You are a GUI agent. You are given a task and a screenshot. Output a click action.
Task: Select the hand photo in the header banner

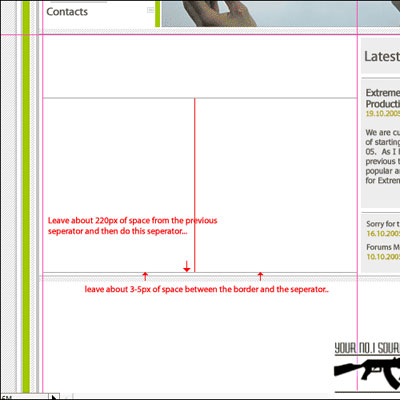(280, 13)
